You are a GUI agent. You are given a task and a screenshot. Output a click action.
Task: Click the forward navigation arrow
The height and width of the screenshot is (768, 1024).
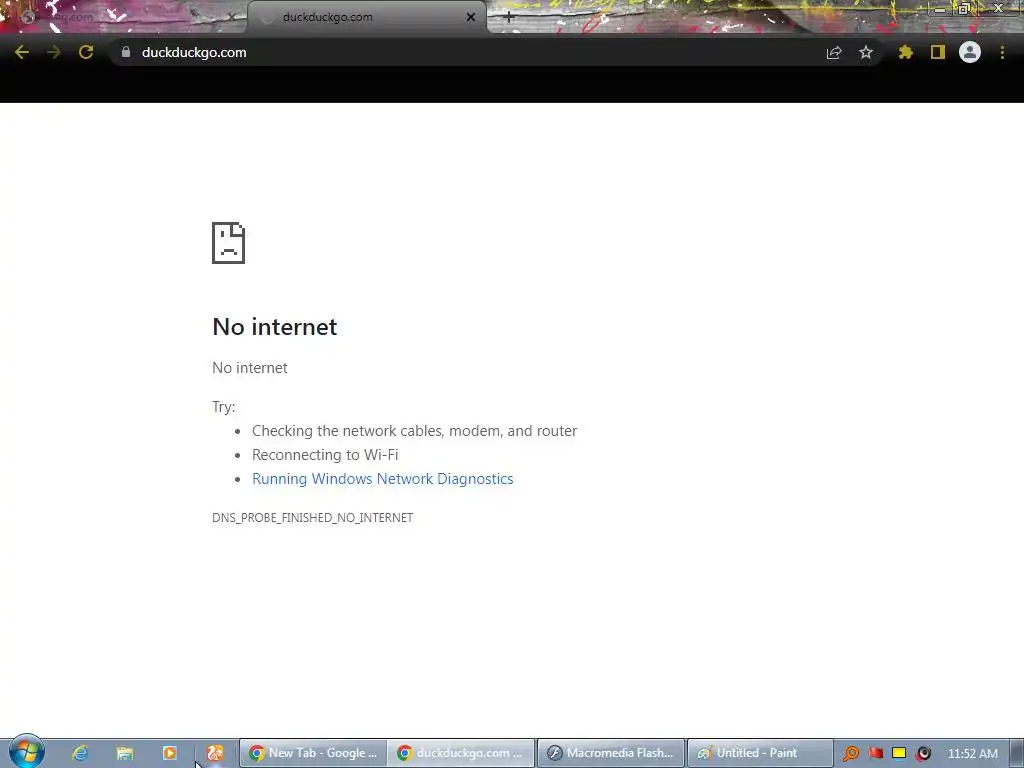pyautogui.click(x=54, y=52)
